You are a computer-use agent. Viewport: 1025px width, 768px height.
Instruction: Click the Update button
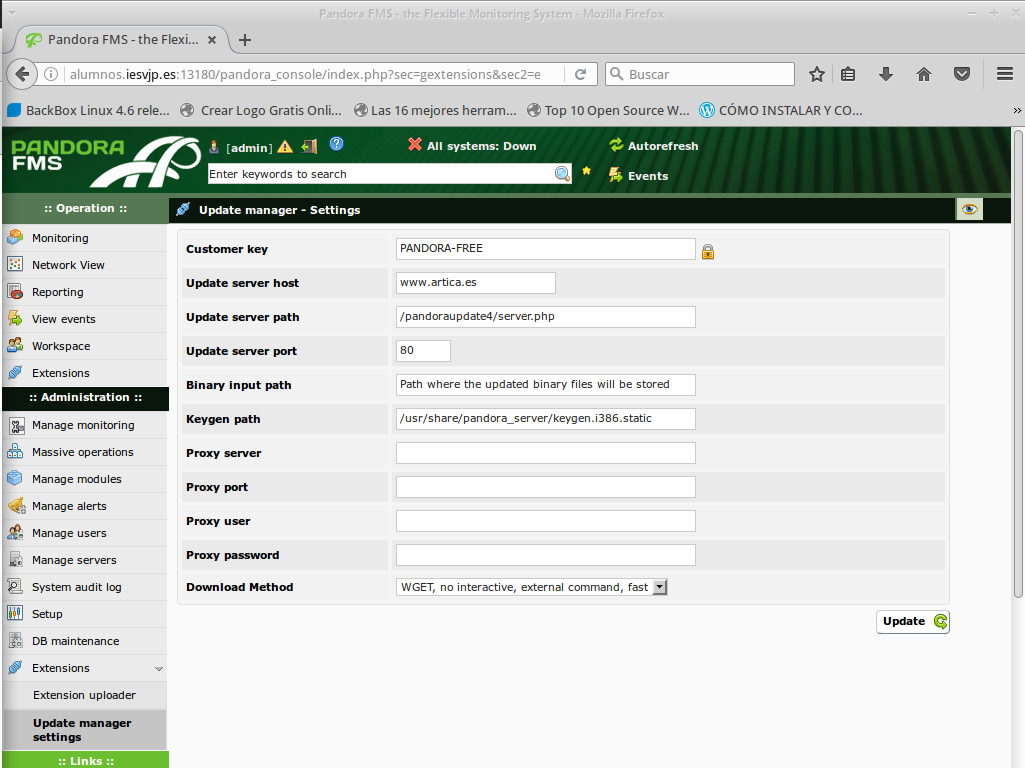(913, 621)
